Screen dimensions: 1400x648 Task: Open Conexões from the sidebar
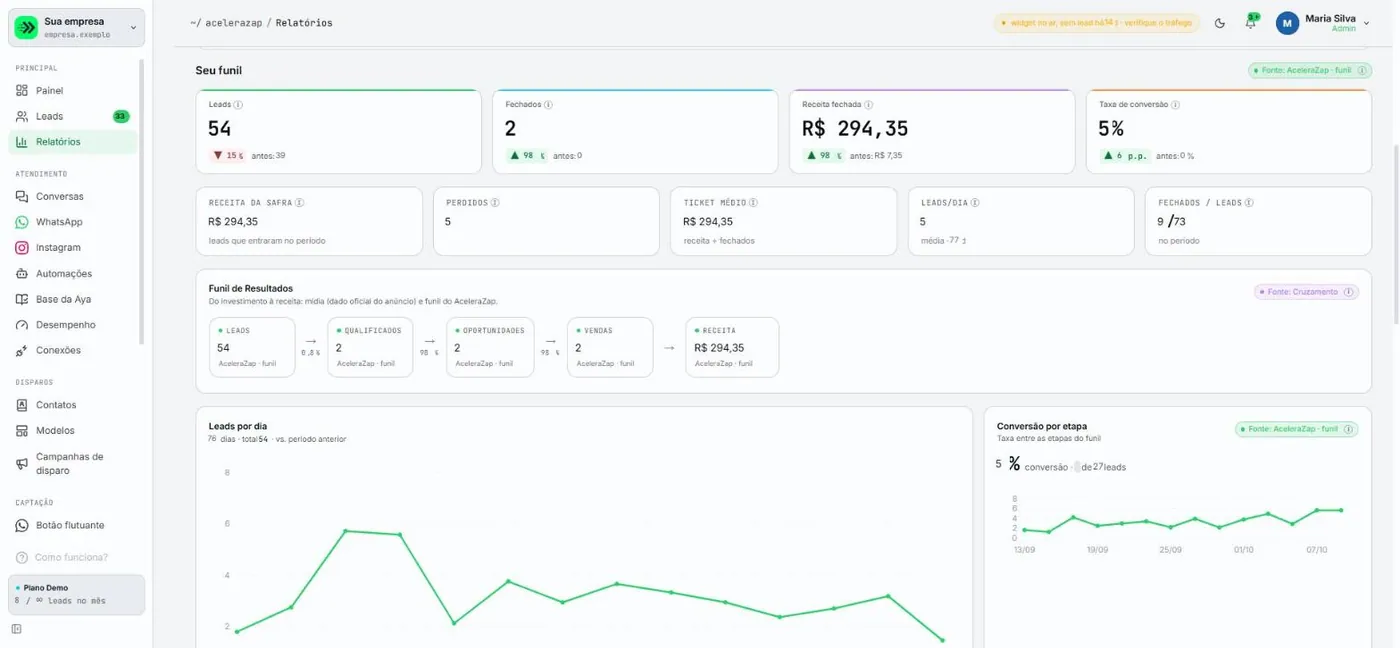[x=73, y=351]
